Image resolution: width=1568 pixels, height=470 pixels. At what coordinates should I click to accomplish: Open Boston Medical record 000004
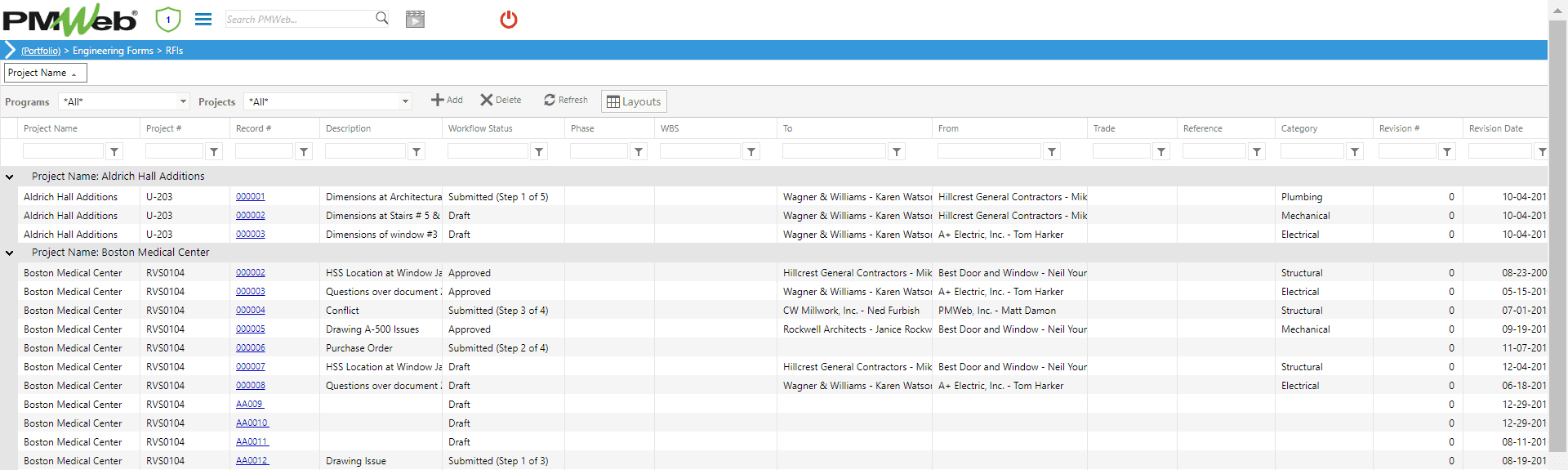[251, 310]
